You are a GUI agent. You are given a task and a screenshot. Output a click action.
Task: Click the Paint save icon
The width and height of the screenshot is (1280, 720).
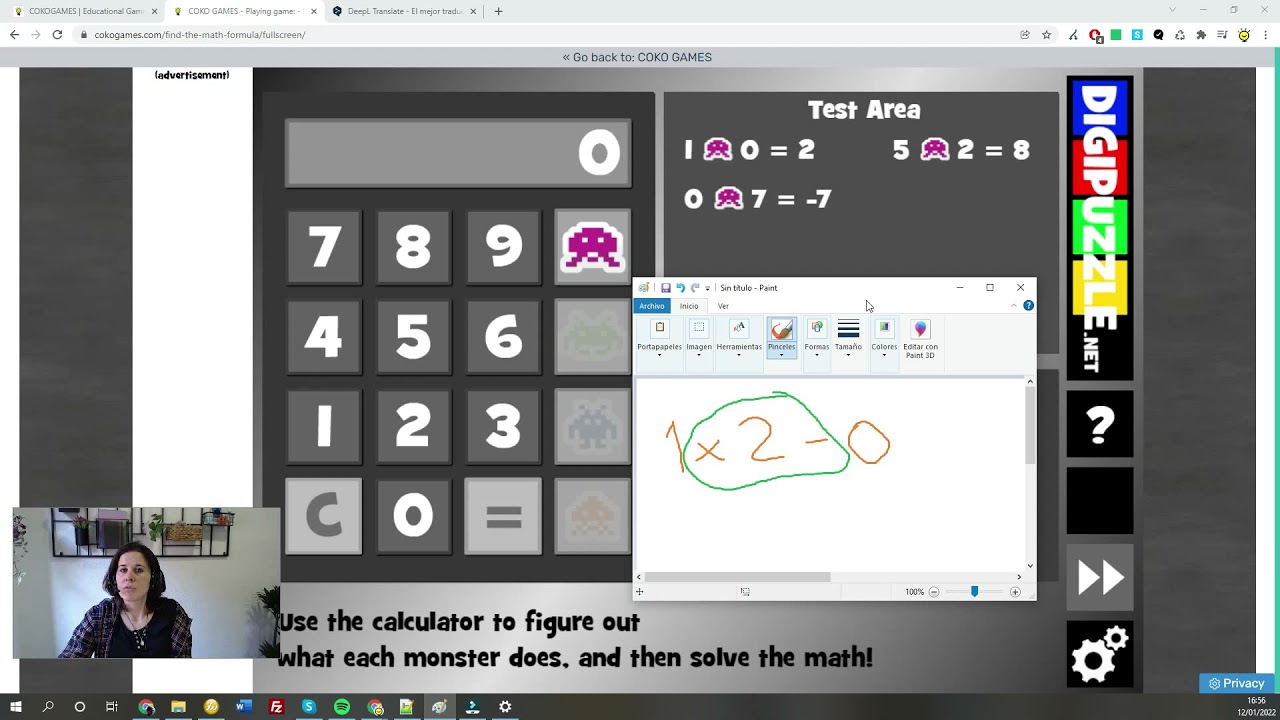coord(665,288)
